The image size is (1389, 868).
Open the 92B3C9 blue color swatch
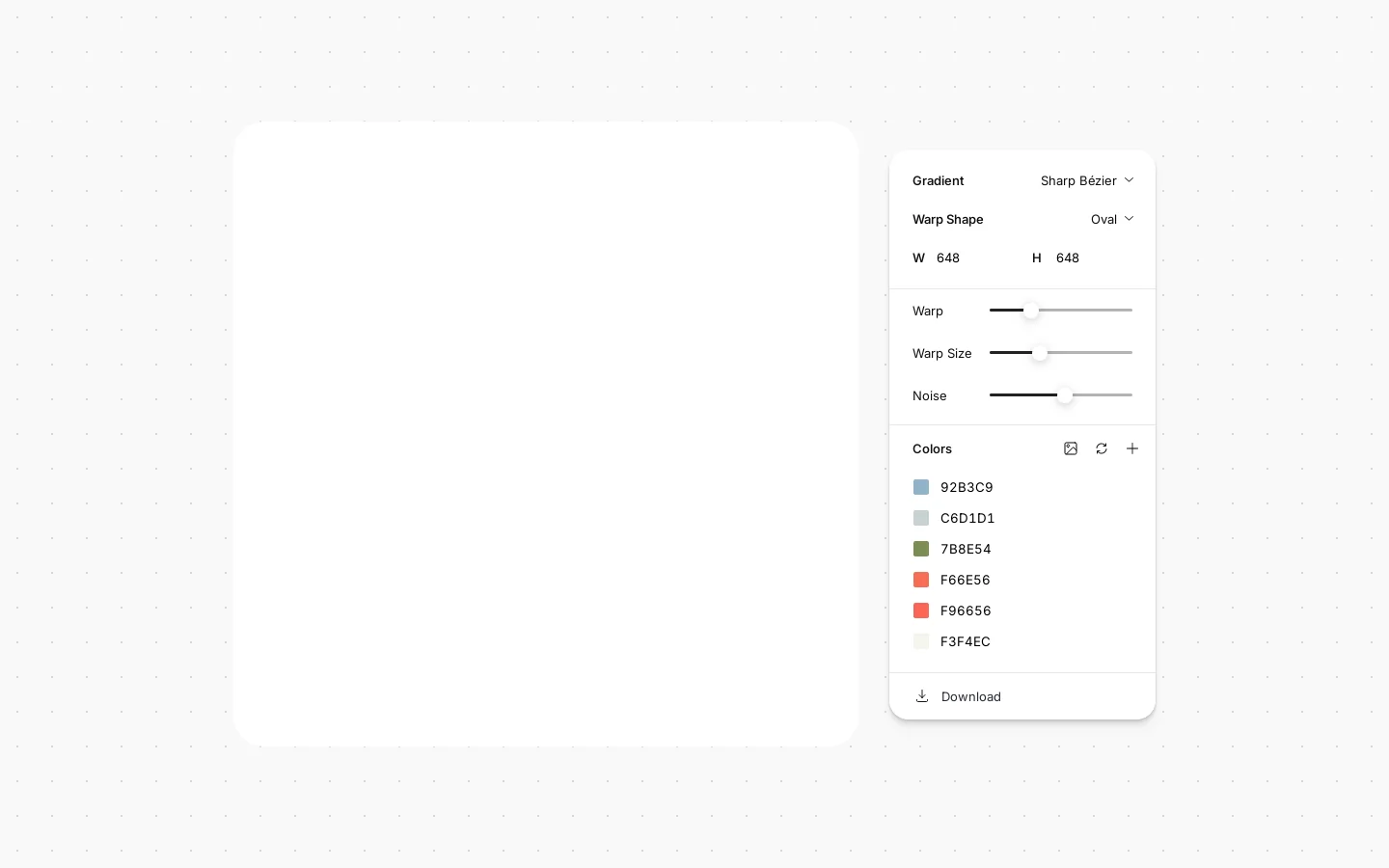coord(921,487)
